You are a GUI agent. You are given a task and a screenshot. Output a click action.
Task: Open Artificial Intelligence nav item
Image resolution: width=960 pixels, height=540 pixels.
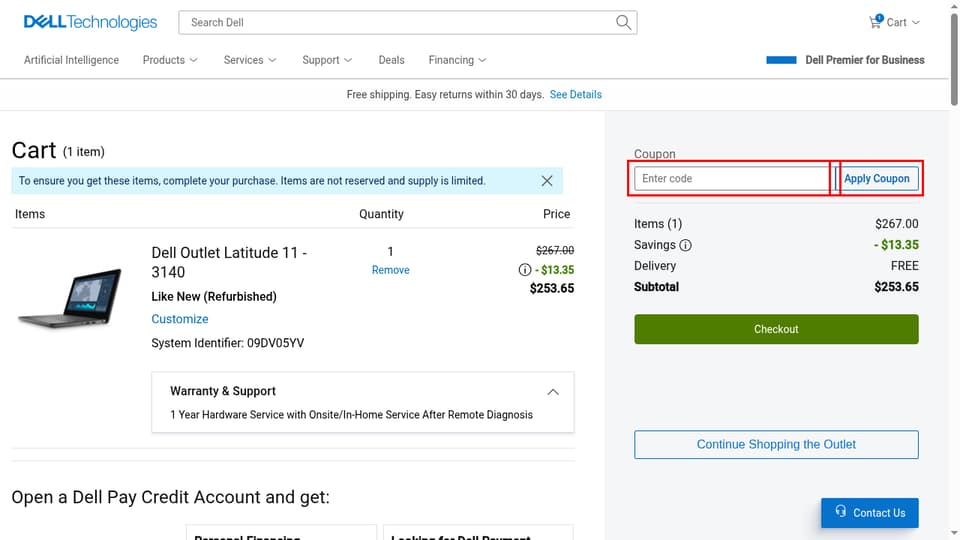pos(71,60)
